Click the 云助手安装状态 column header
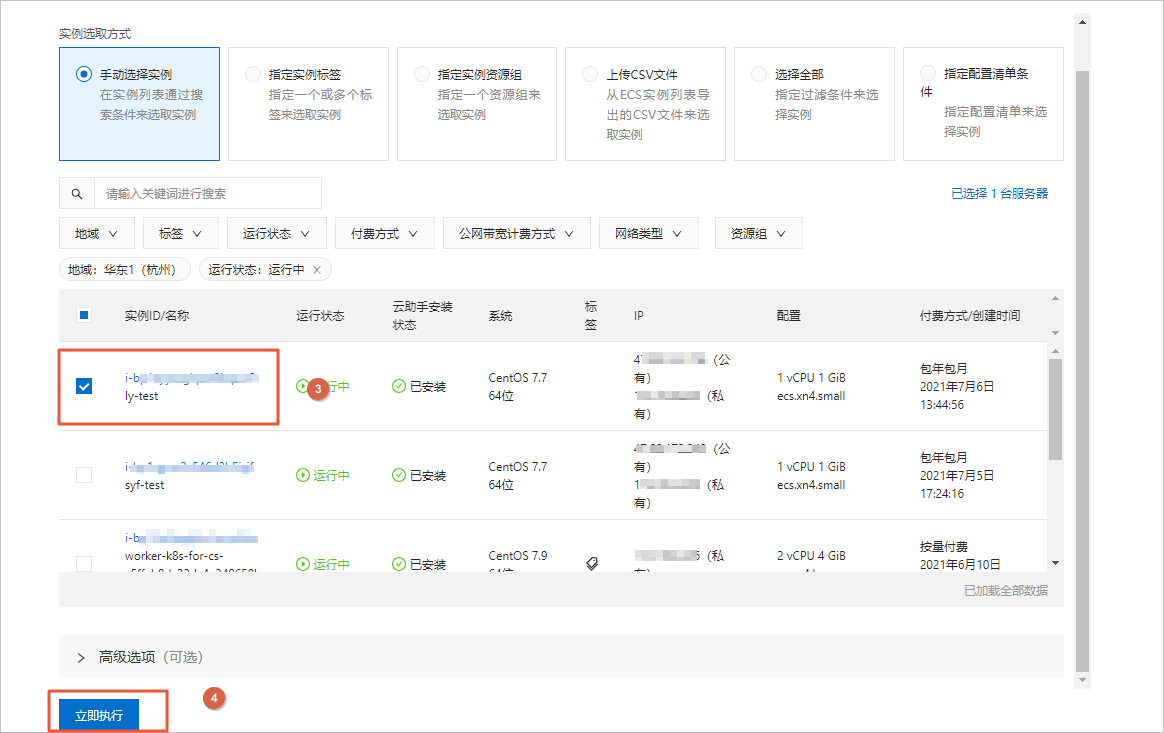This screenshot has width=1164, height=733. 422,316
